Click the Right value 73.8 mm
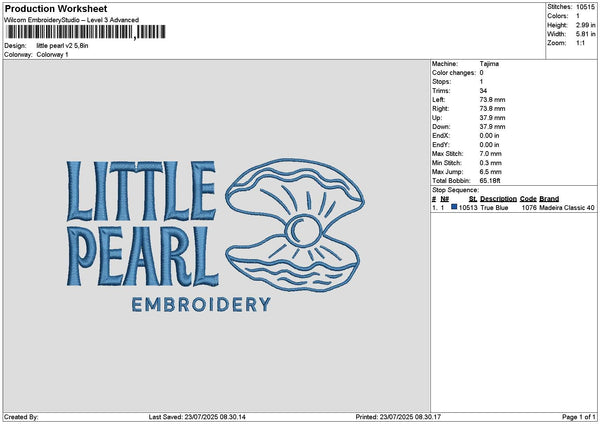Image resolution: width=600 pixels, height=424 pixels. point(492,109)
